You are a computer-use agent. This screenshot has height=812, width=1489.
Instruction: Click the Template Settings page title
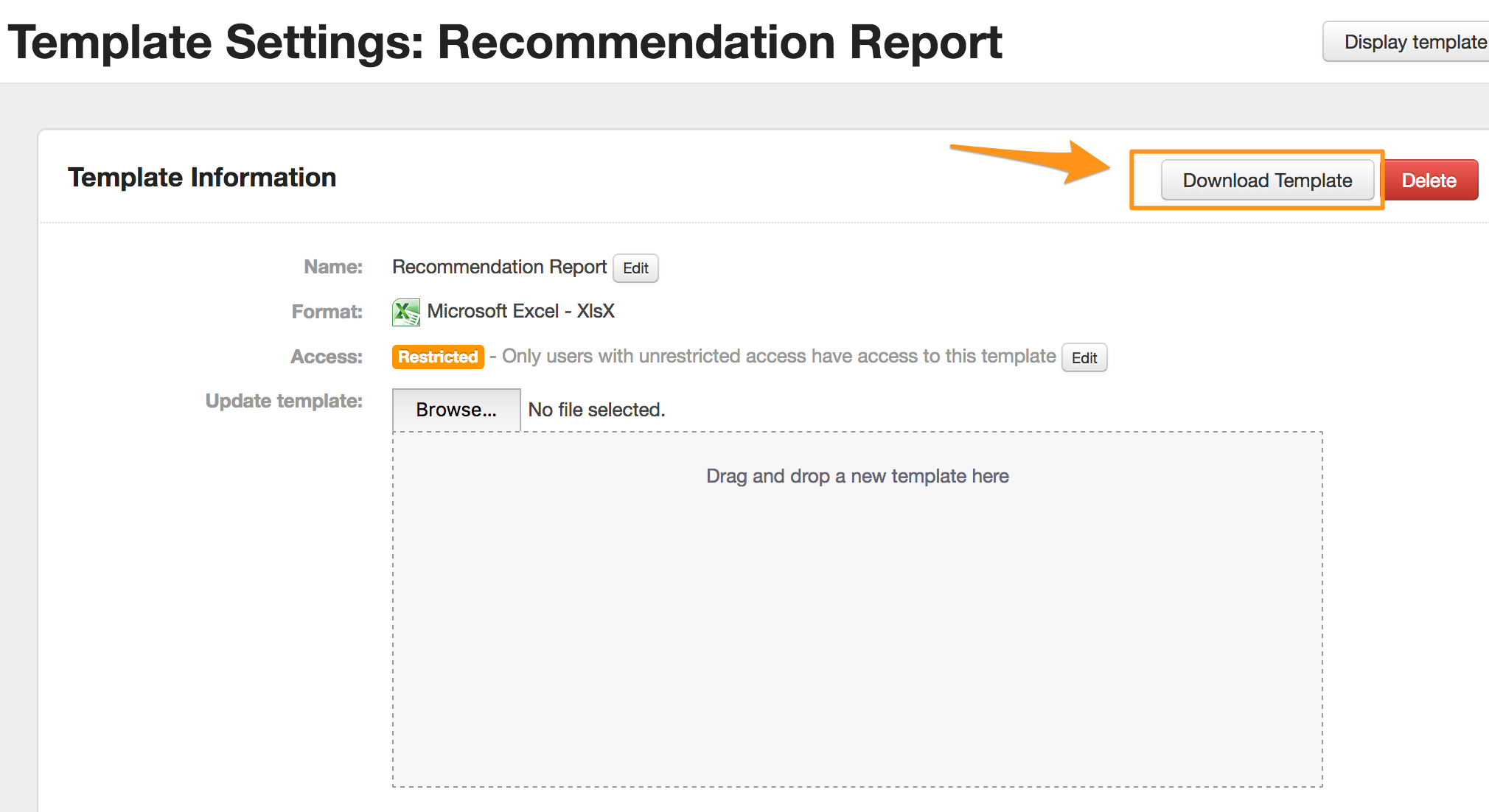click(505, 42)
